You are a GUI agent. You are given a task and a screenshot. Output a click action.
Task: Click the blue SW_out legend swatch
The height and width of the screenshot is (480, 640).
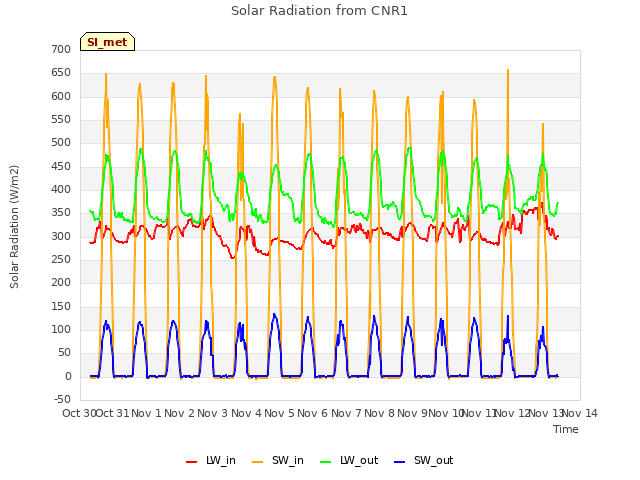pyautogui.click(x=400, y=462)
